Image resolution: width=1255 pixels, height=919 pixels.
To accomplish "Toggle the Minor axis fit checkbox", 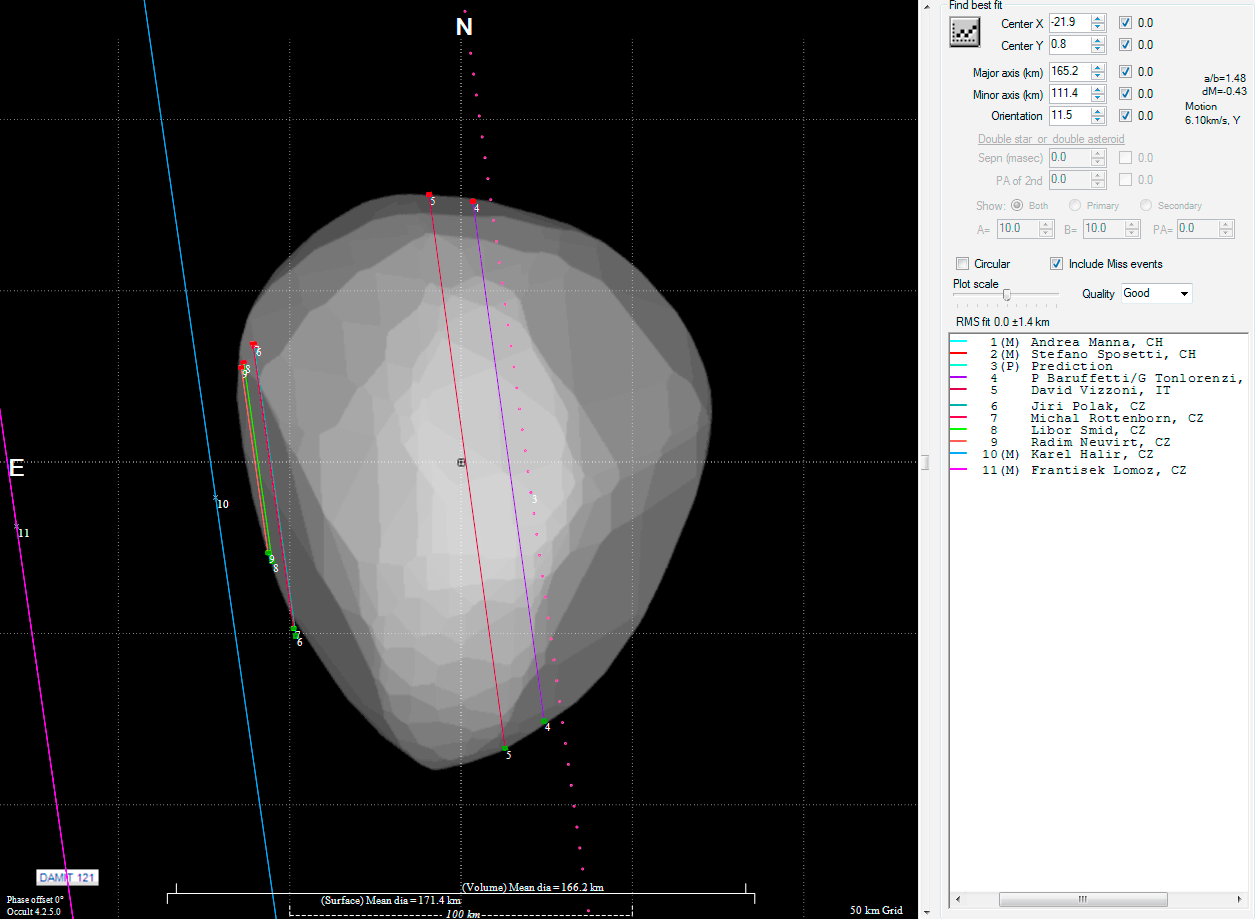I will tap(1126, 94).
